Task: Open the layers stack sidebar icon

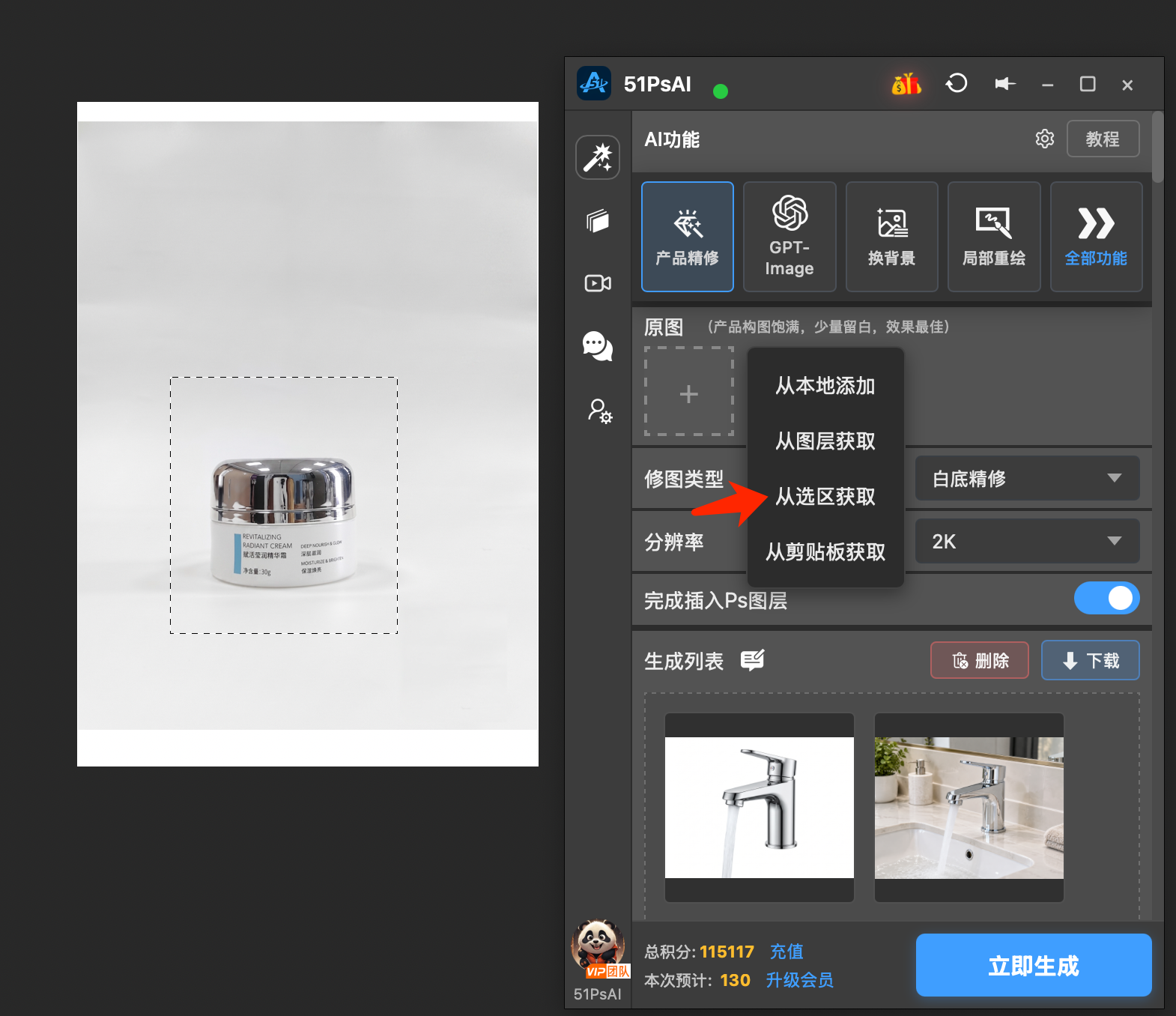Action: tap(598, 221)
